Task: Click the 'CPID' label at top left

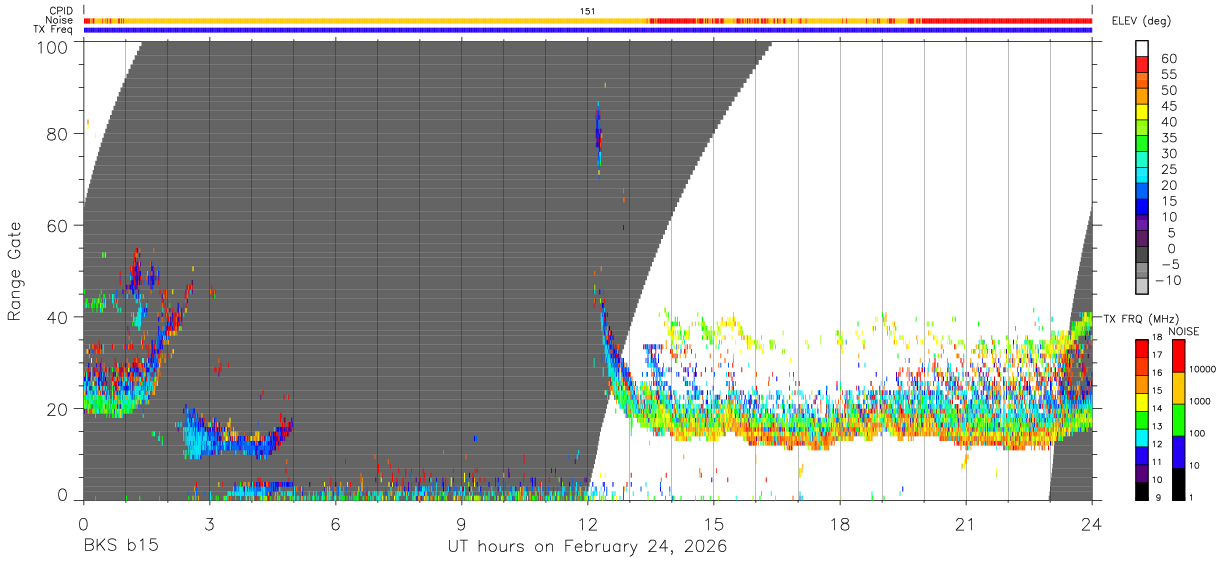Action: 62,10
